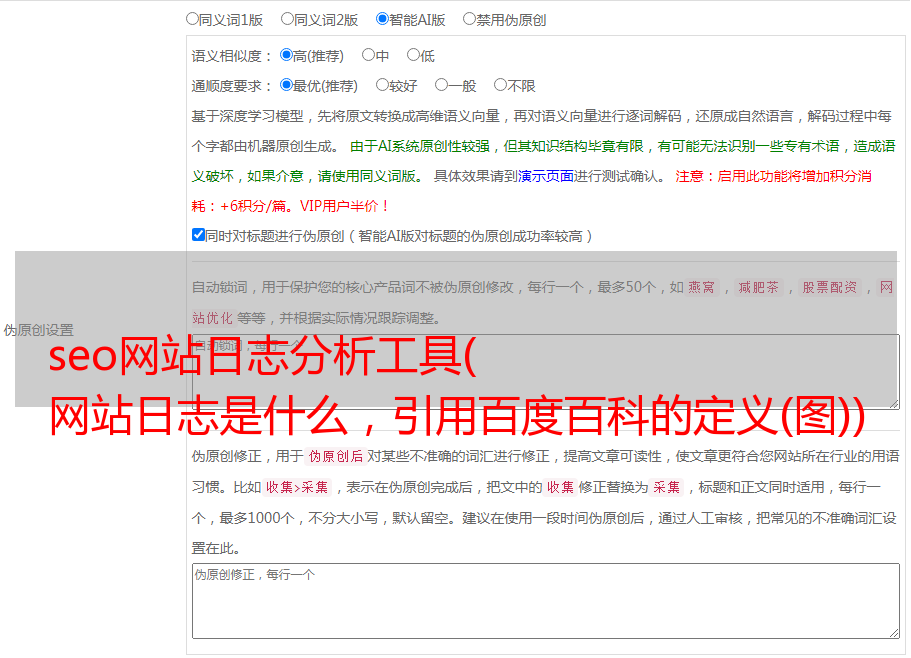
Task: Click the 减肥茶 example keyword tag
Action: click(x=758, y=287)
